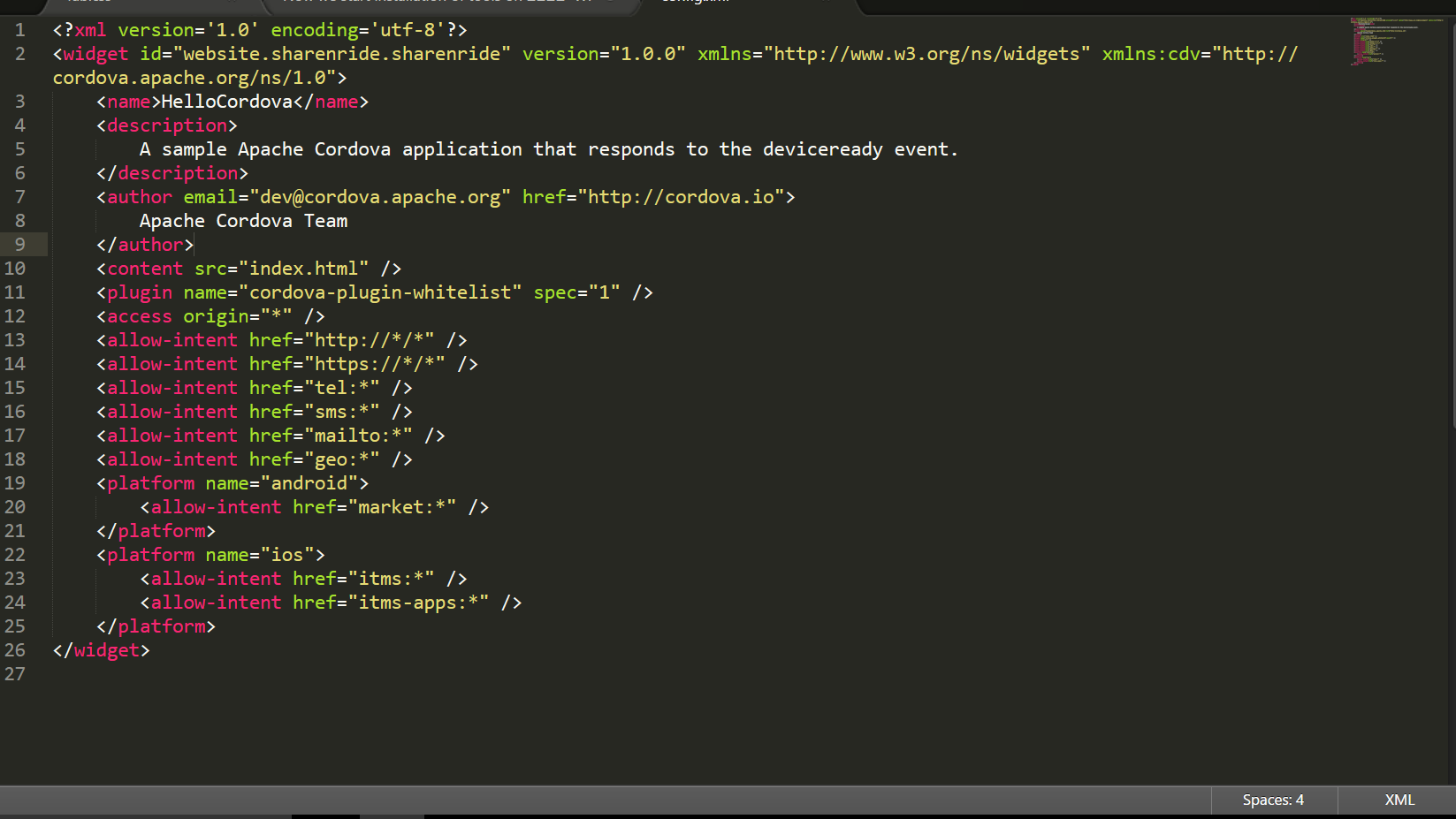This screenshot has height=819, width=1456.
Task: Click the xmlns 'http://www.w3.org/ns/widgets' value
Action: [x=926, y=54]
